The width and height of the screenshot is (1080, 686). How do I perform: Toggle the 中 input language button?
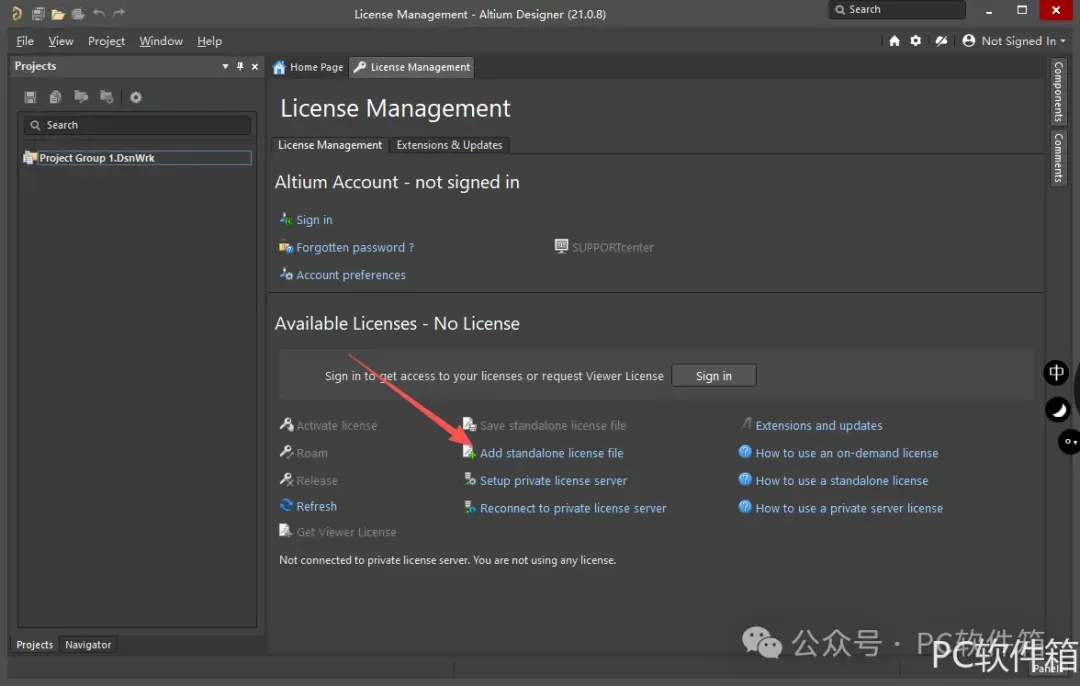coord(1057,373)
